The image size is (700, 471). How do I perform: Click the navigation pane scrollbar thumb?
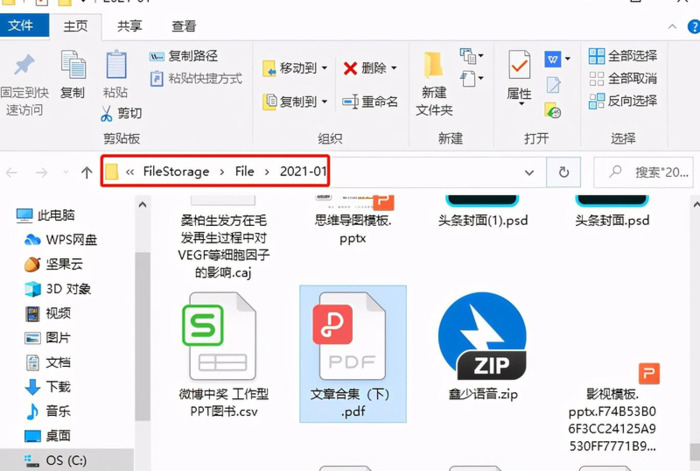pos(142,336)
